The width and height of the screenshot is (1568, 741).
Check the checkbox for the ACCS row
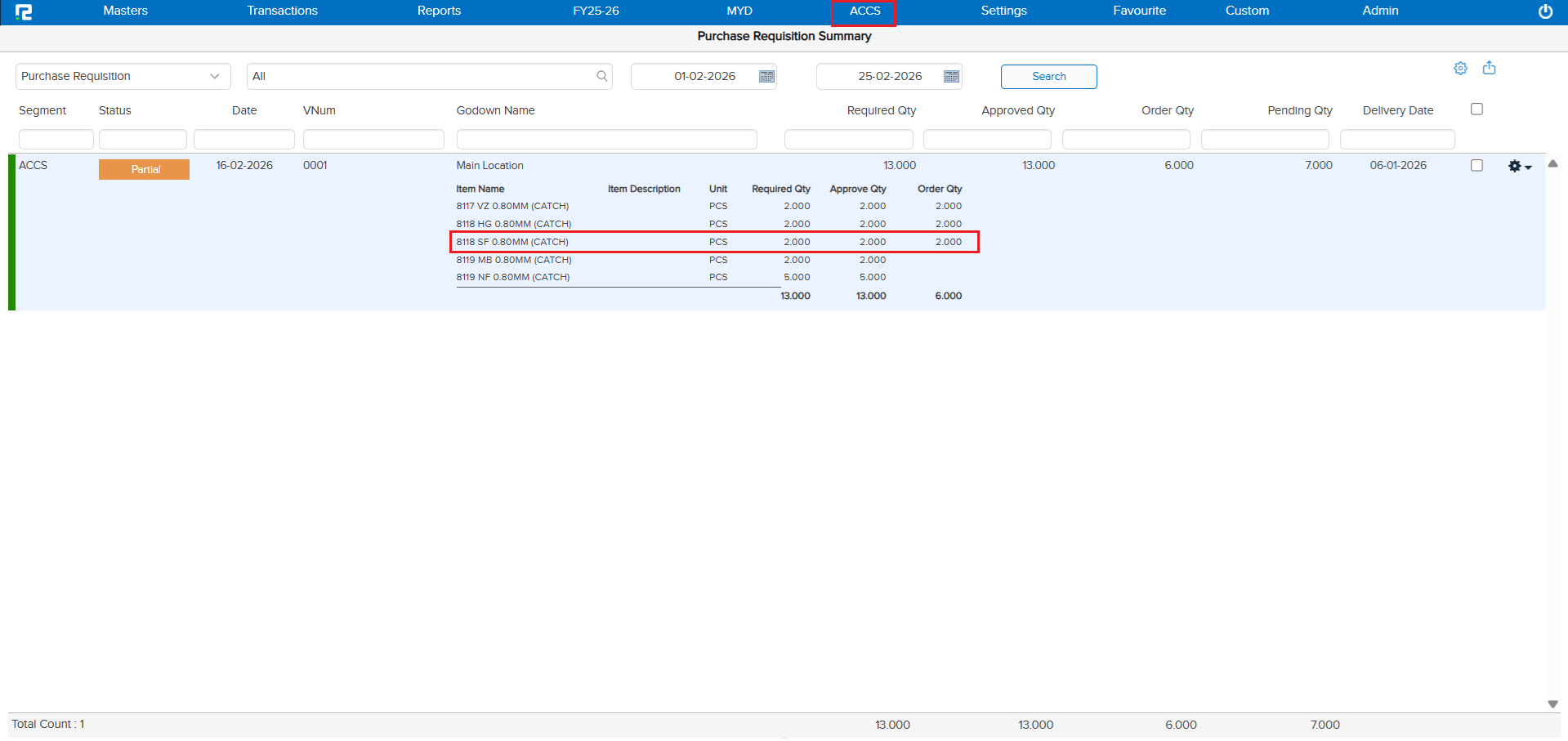click(1476, 165)
